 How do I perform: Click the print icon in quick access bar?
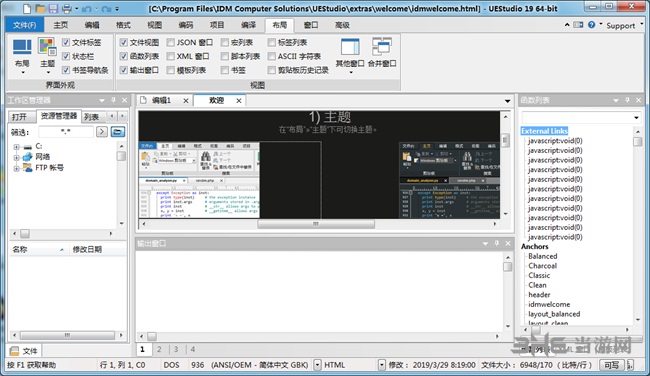click(66, 8)
